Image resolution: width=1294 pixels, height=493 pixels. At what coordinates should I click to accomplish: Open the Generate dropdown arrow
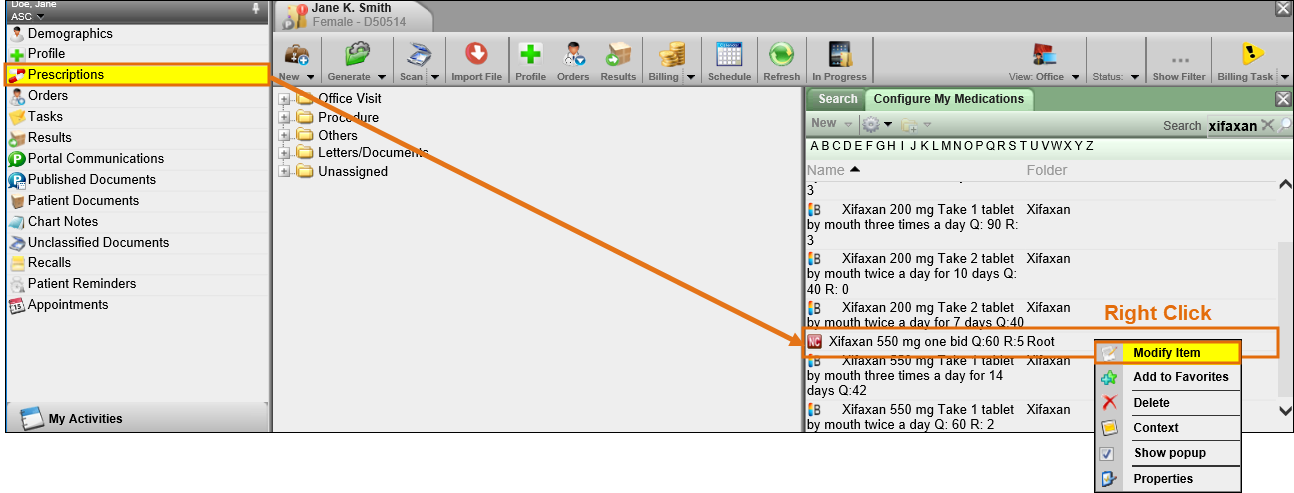coord(382,77)
